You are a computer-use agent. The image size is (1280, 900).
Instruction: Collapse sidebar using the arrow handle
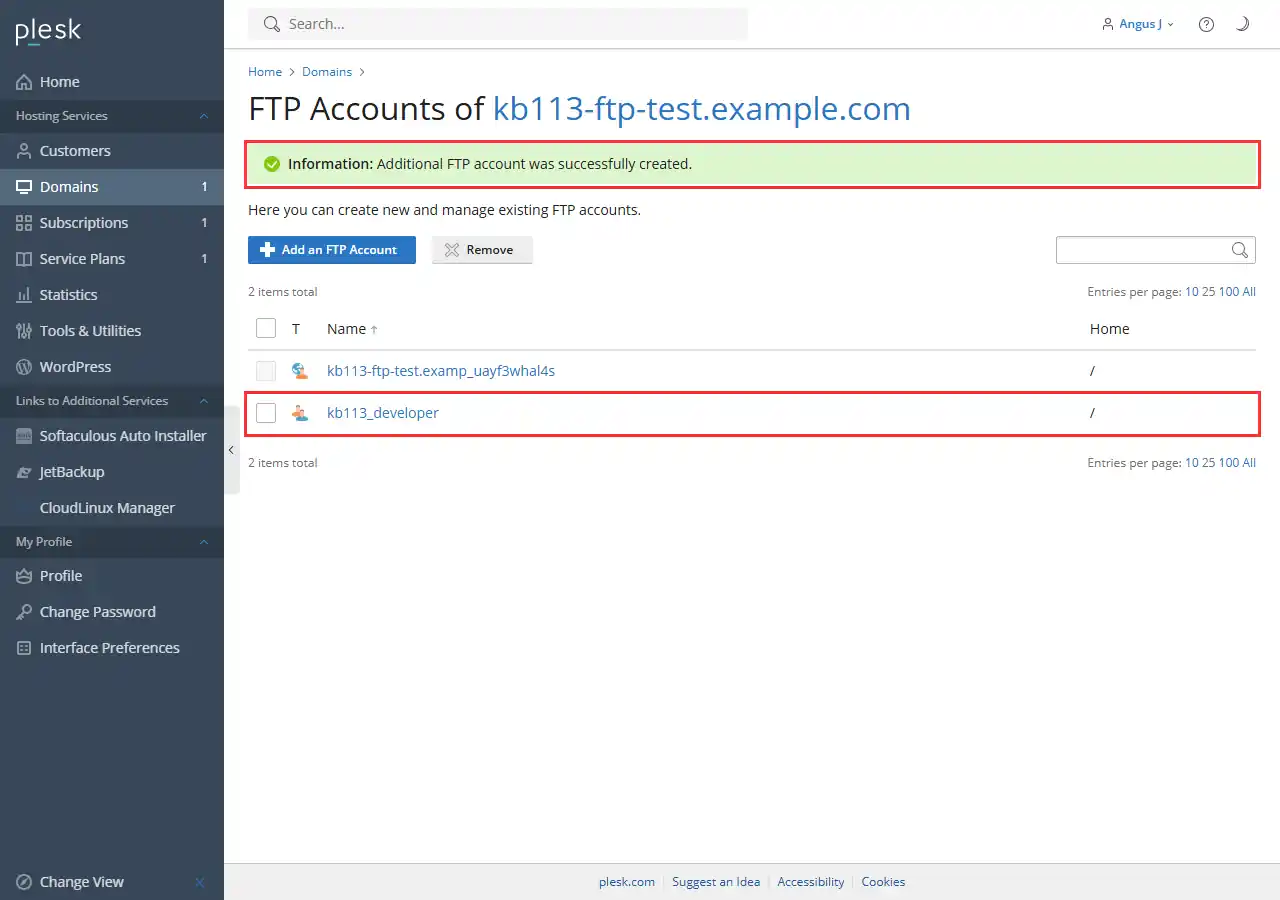(231, 450)
